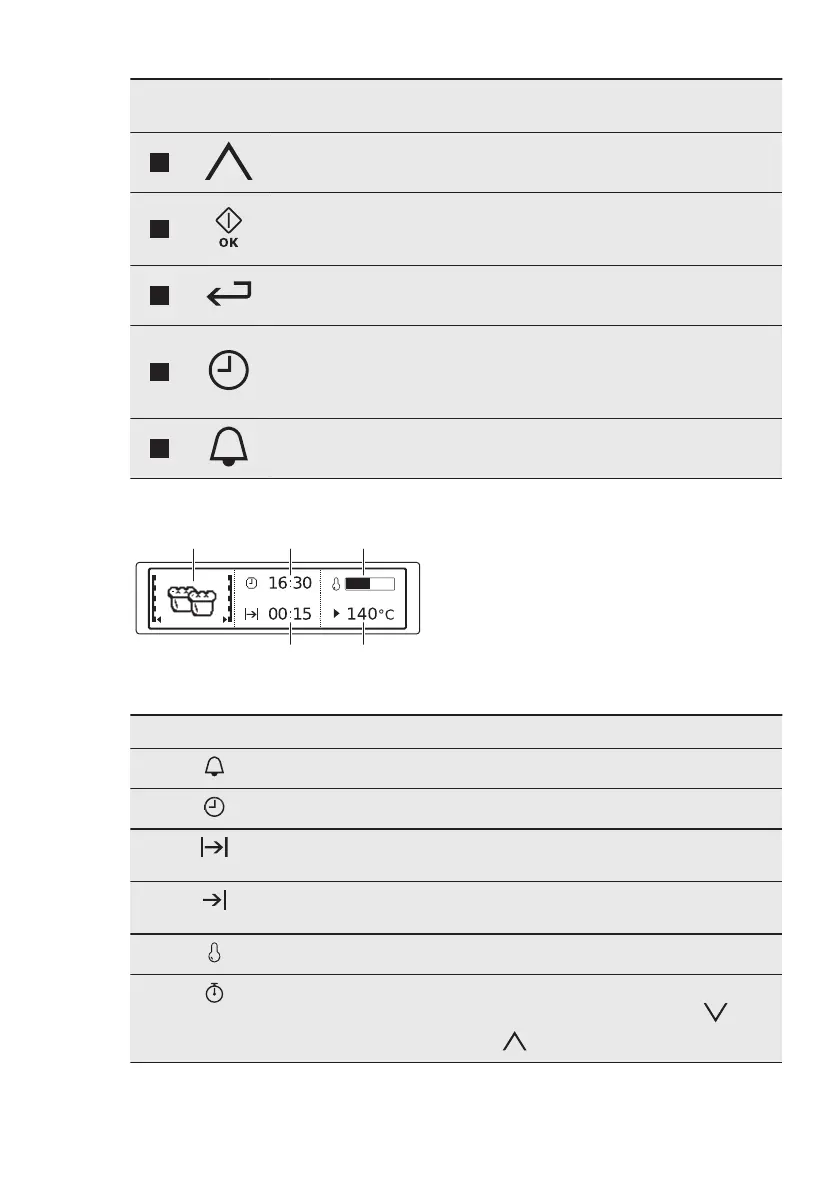The height and width of the screenshot is (1191, 839).
Task: Click the 140°C temperature reading
Action: pyautogui.click(x=374, y=614)
